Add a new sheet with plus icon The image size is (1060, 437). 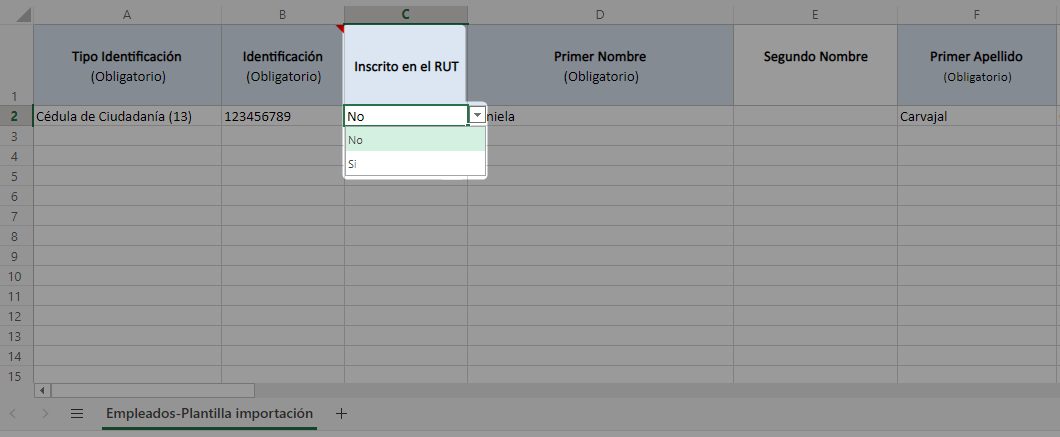pos(341,413)
